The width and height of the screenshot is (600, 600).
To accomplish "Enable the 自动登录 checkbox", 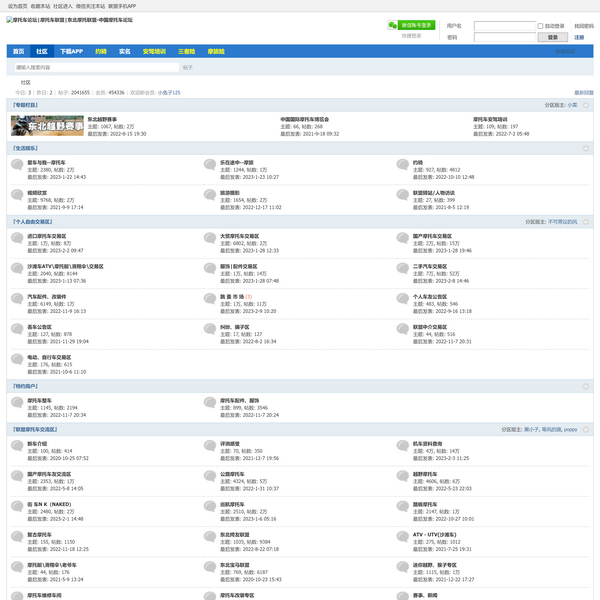I will [541, 26].
